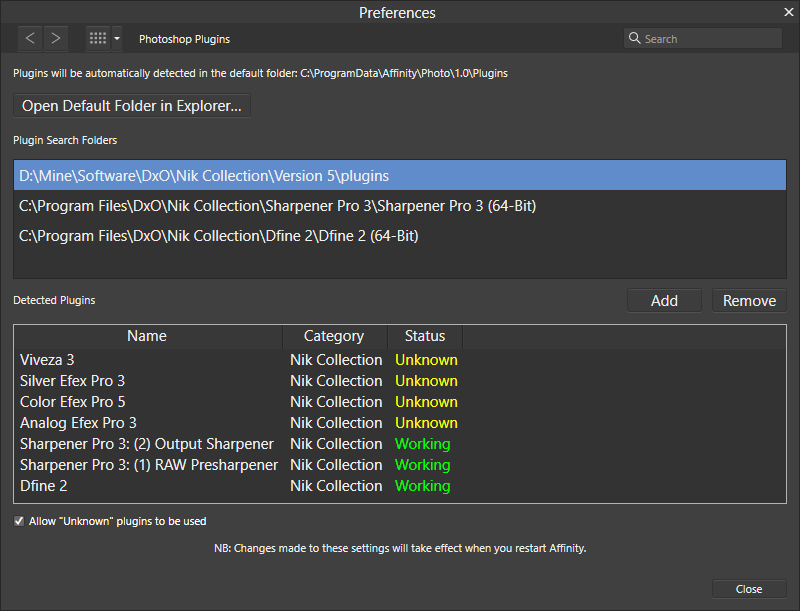Sort plugins by Name column header
Screen dimensions: 800x611
(148, 336)
